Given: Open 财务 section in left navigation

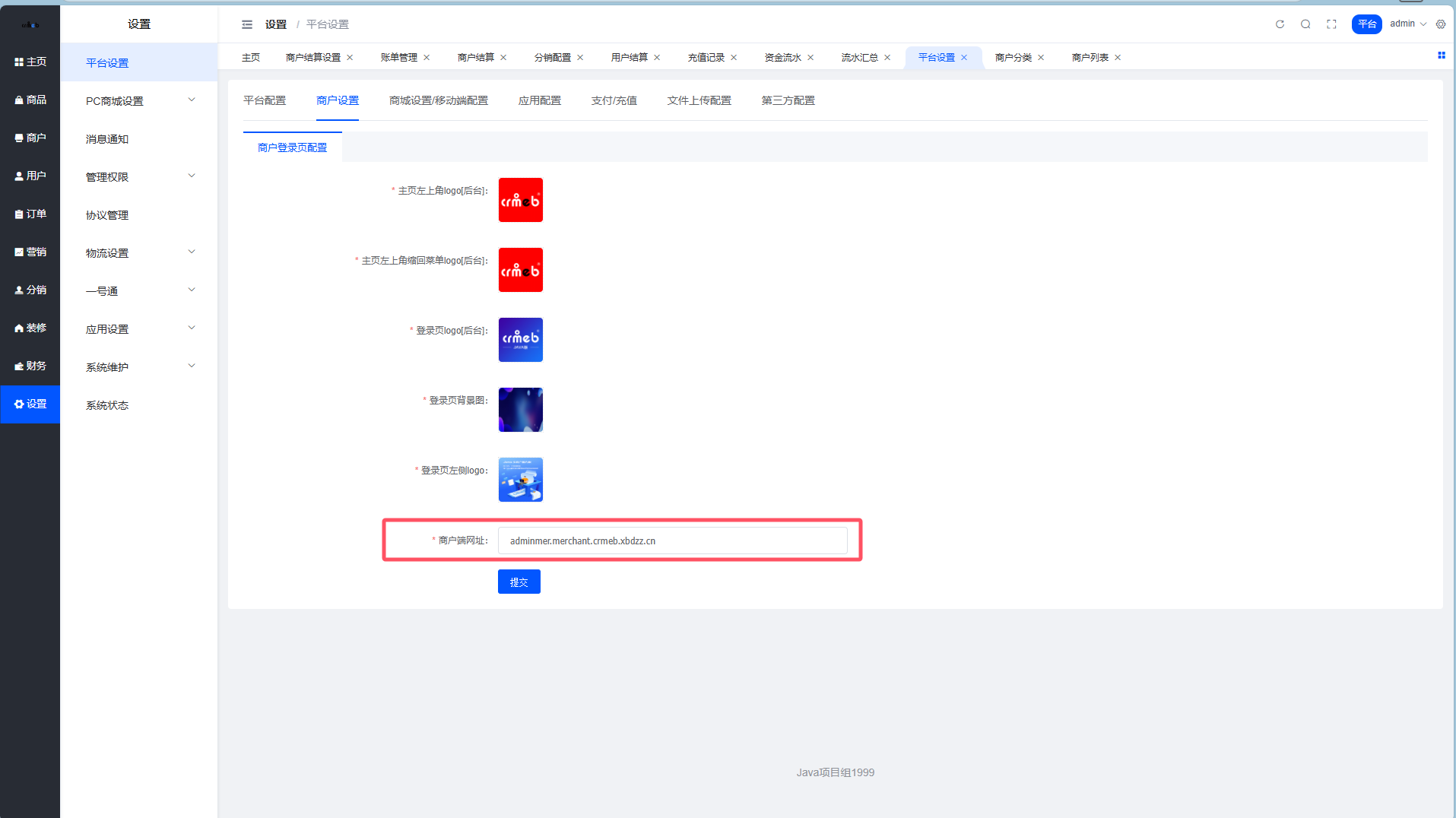Looking at the screenshot, I should coord(30,366).
